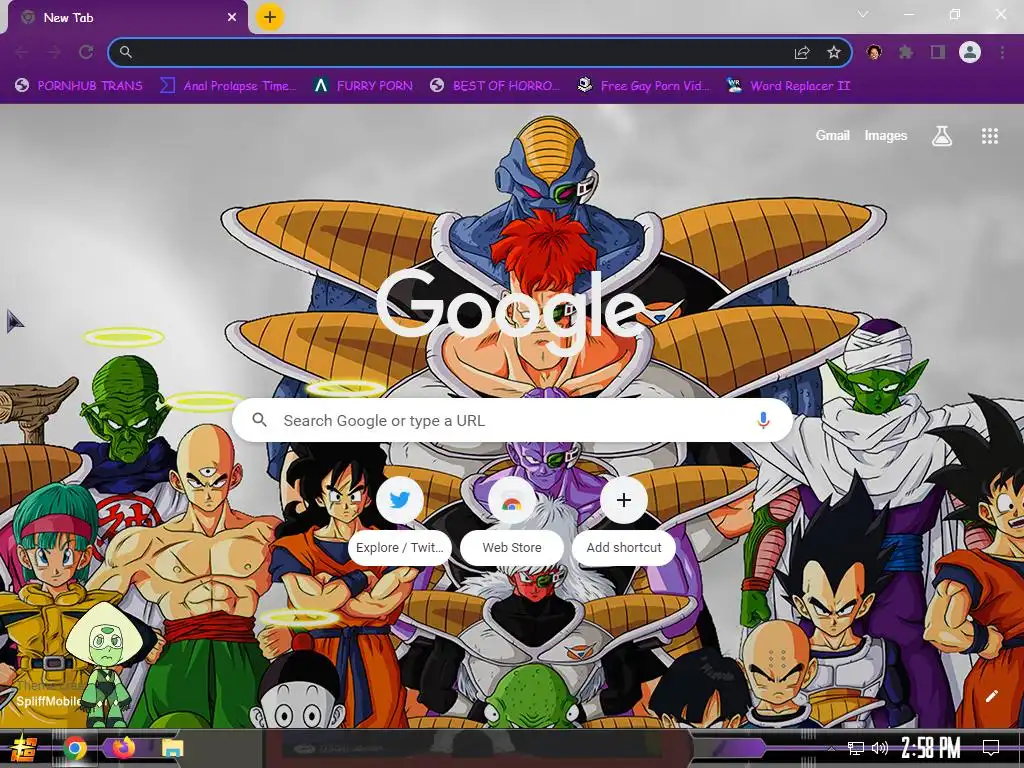Image resolution: width=1024 pixels, height=768 pixels.
Task: Open the notification center icon
Action: (x=991, y=748)
